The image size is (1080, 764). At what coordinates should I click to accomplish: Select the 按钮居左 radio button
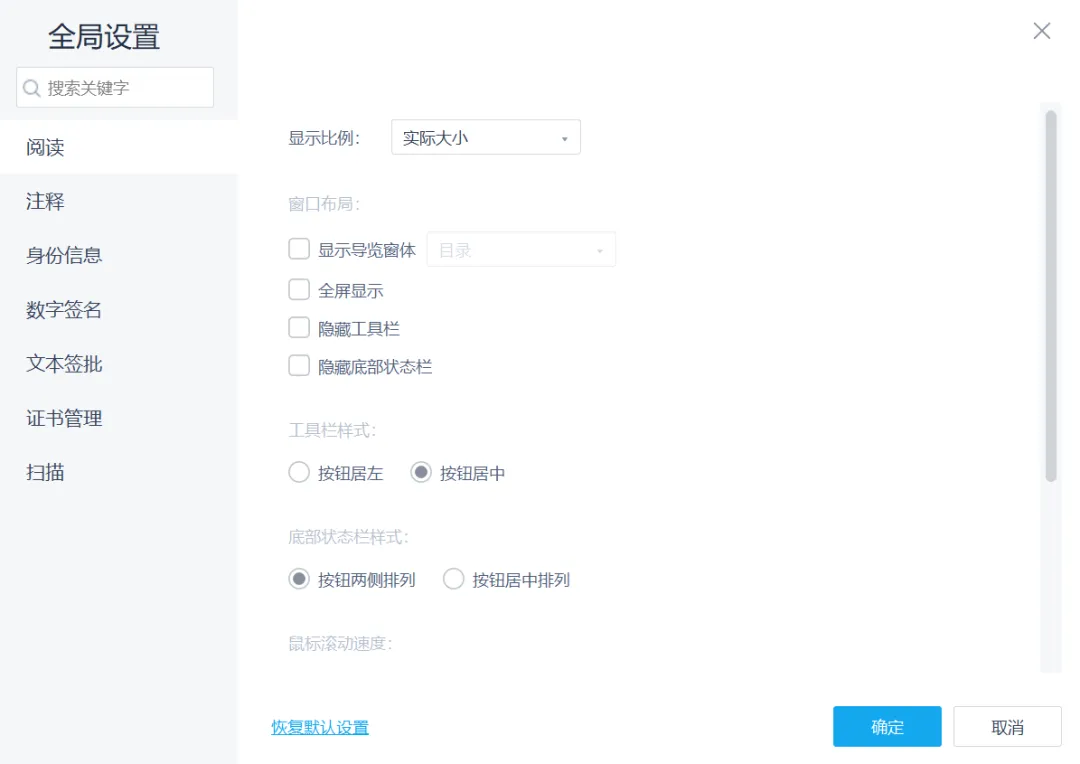point(299,473)
